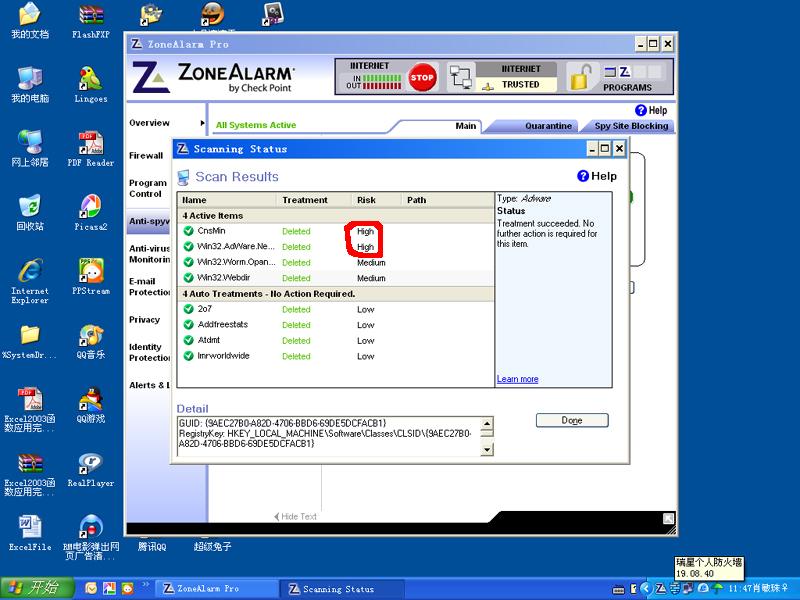Open Anti-virus Monitoring in sidebar
The image size is (800, 600).
[x=149, y=254]
